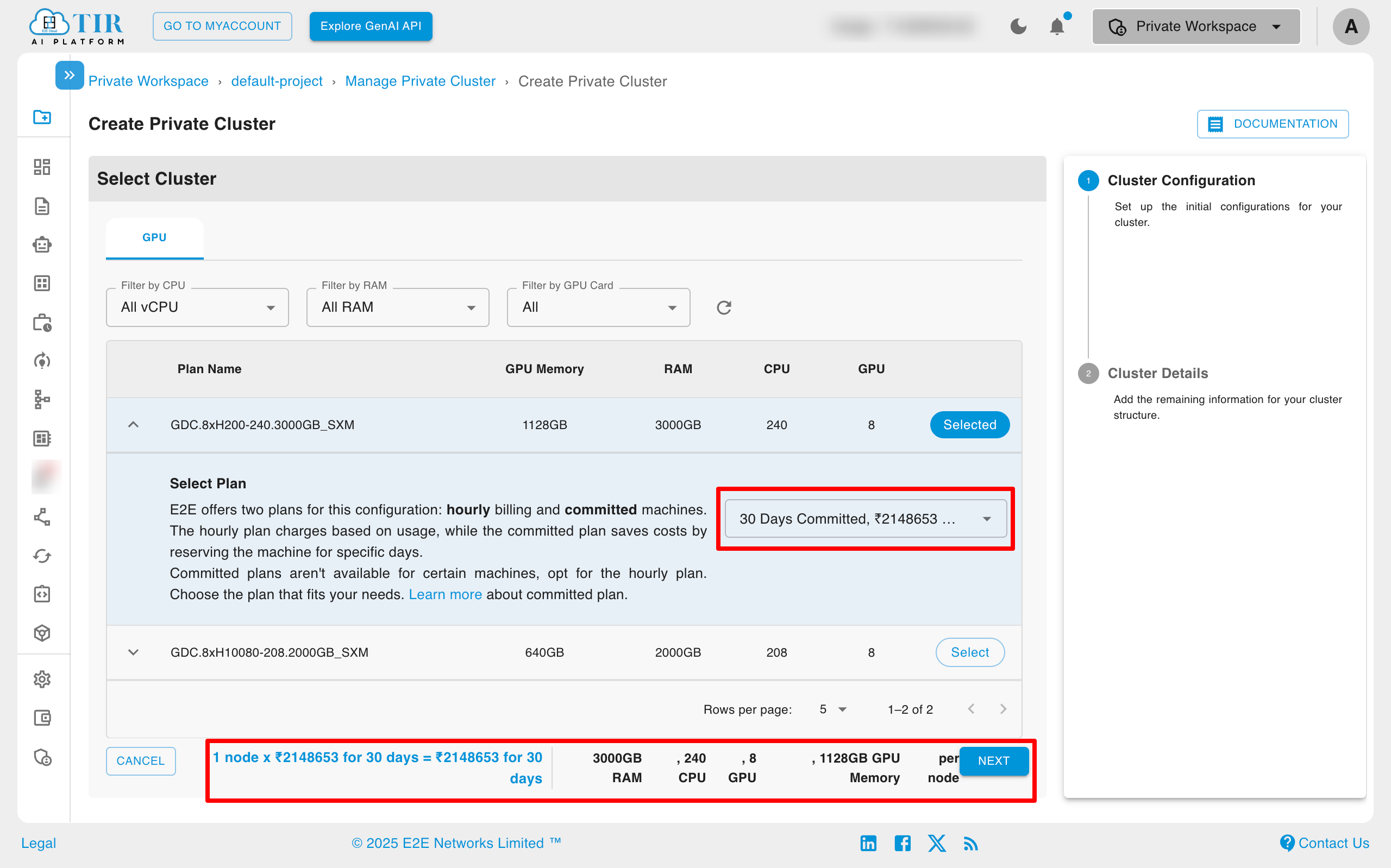Open the 30 Days Committed plan dropdown

(865, 518)
